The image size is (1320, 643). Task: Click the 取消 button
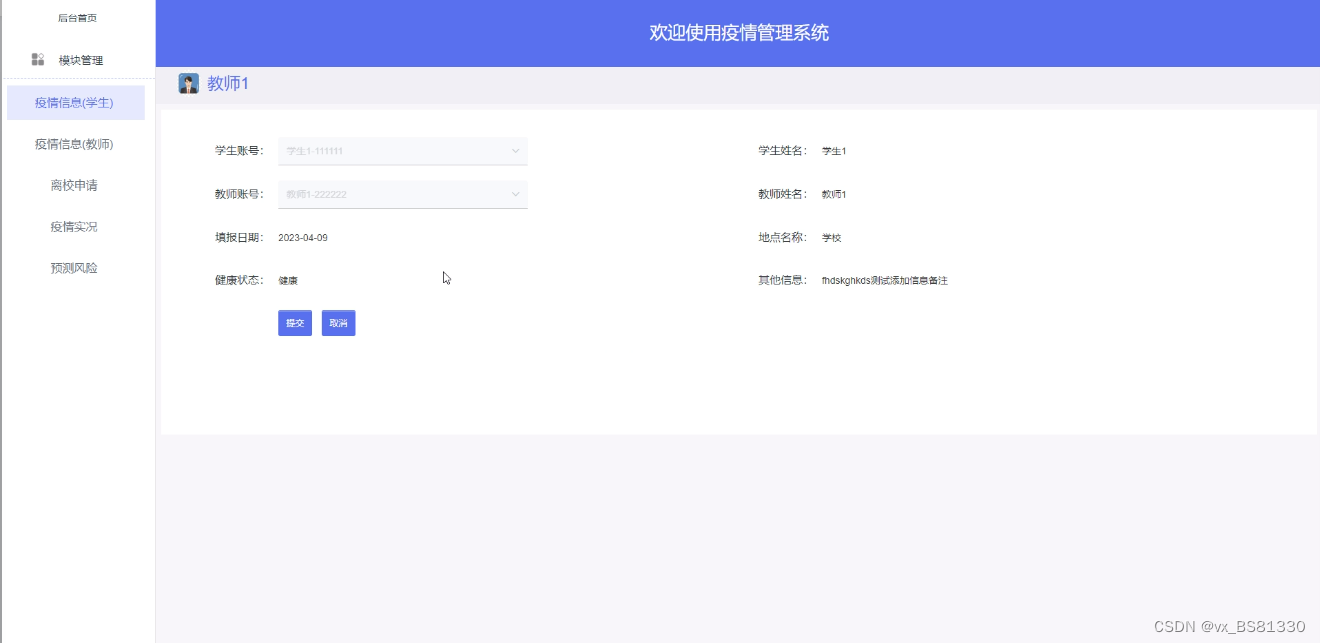pyautogui.click(x=339, y=323)
